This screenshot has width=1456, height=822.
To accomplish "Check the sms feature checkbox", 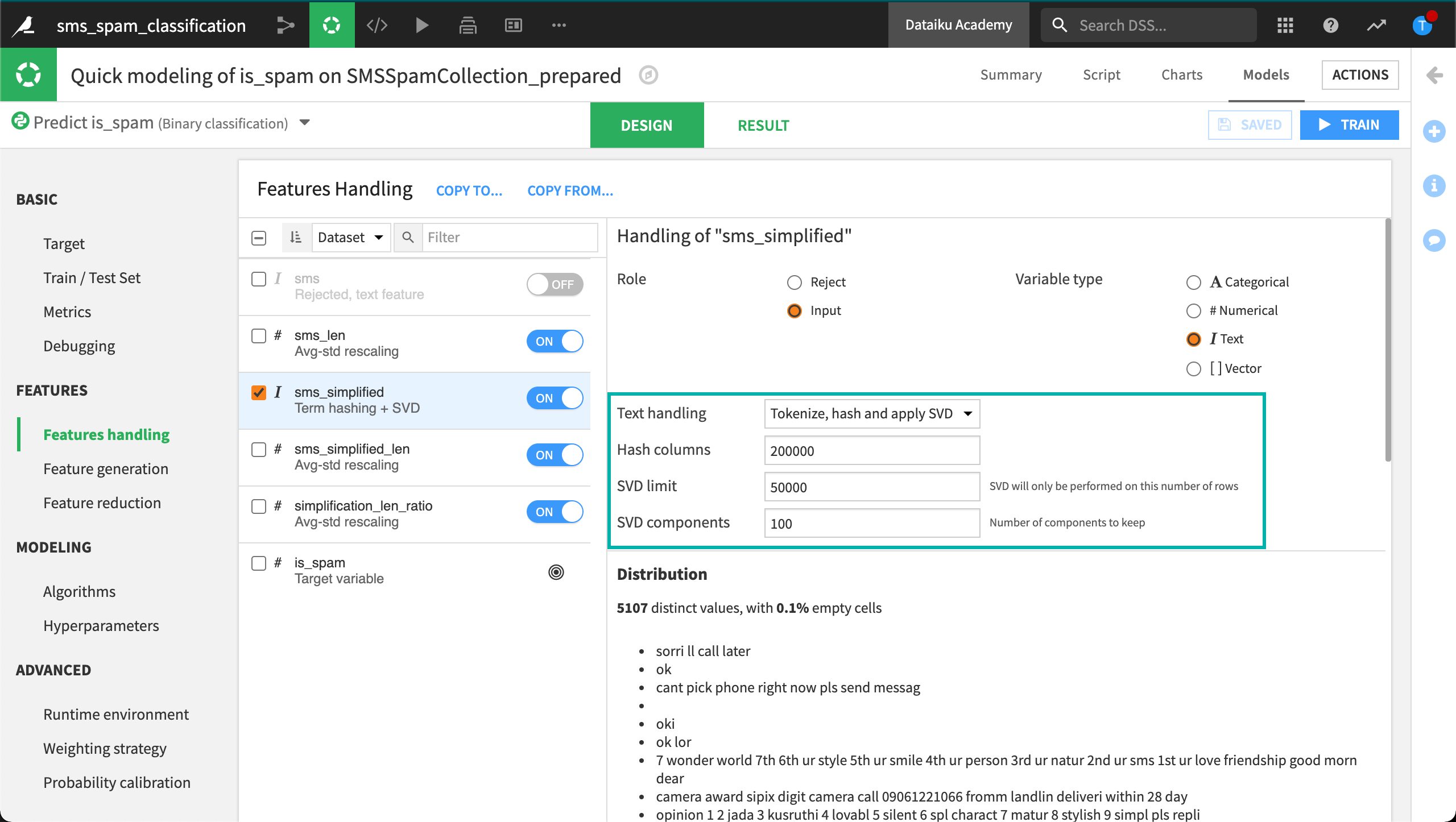I will point(259,279).
